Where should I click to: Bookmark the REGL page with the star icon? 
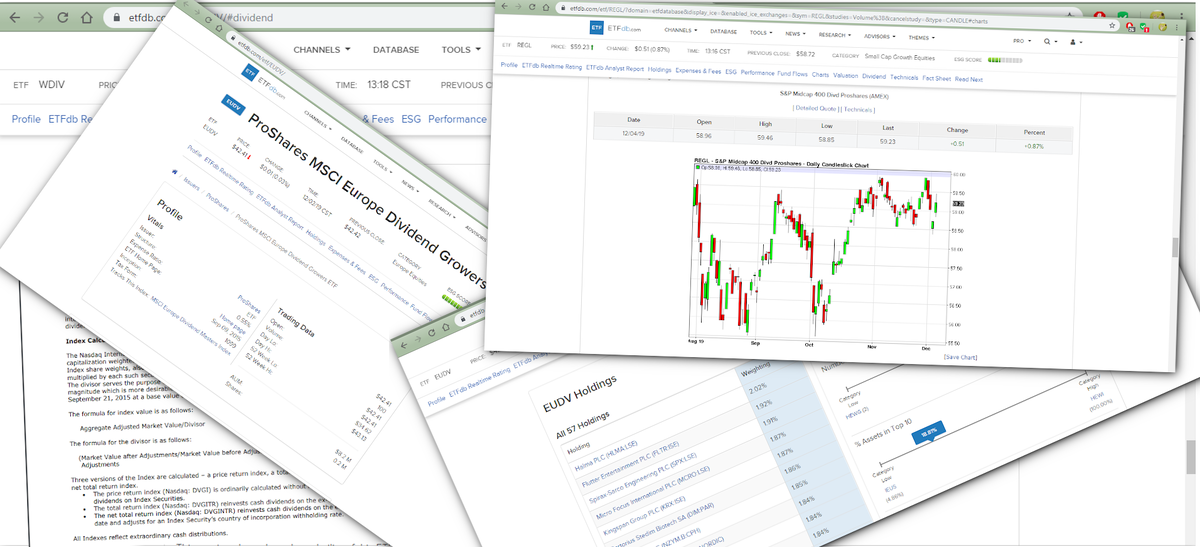pos(1111,25)
